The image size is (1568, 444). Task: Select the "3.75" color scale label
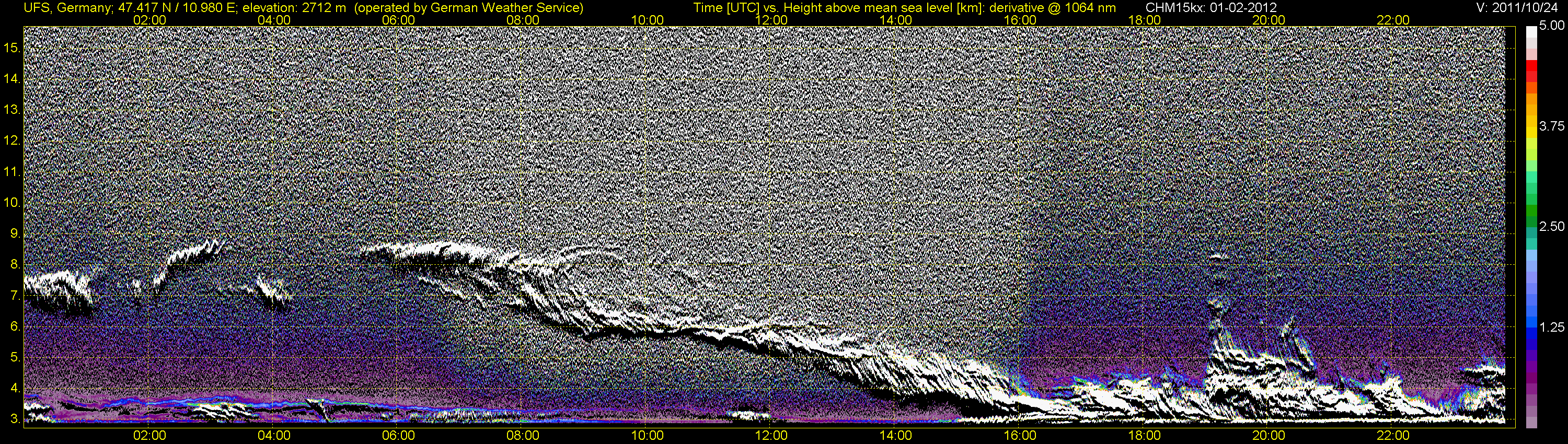pos(1552,126)
